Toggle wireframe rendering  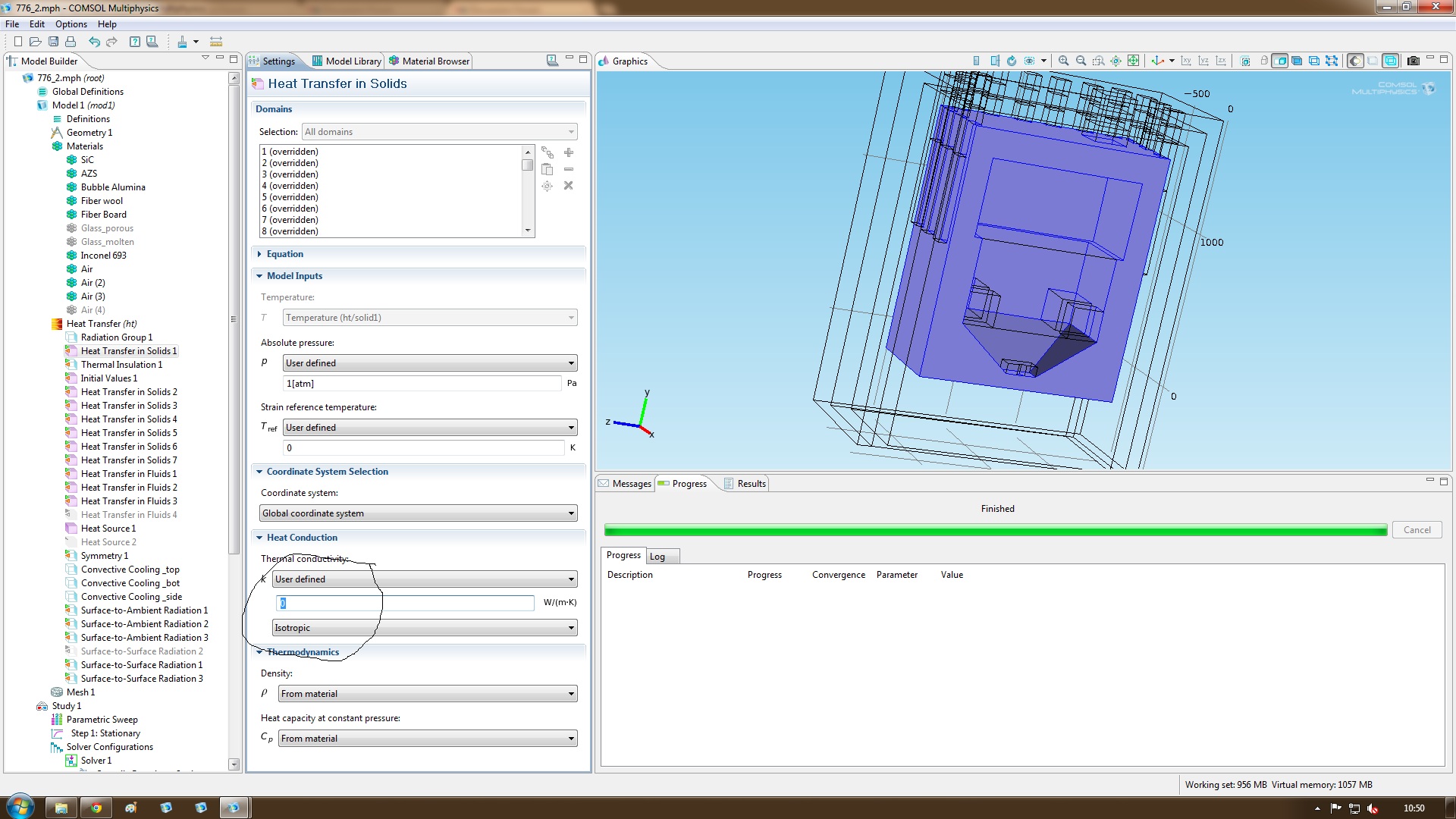coord(1391,61)
